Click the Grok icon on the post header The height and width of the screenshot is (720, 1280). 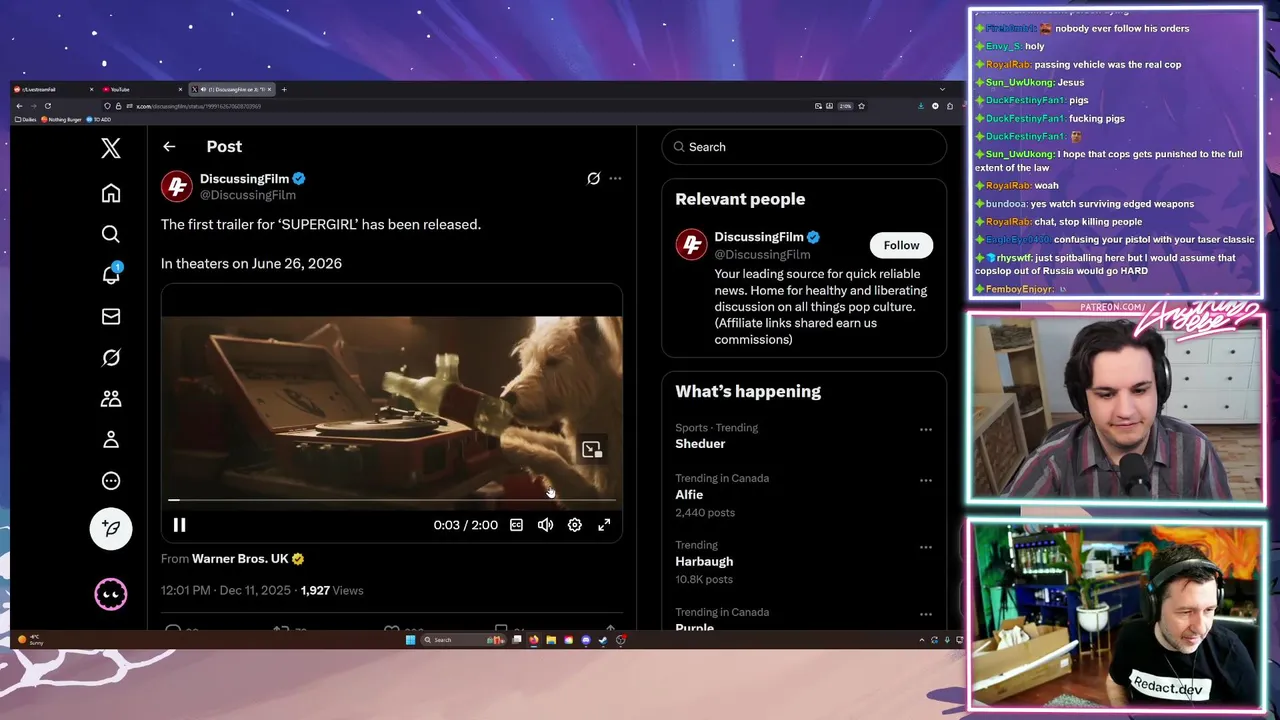(593, 179)
